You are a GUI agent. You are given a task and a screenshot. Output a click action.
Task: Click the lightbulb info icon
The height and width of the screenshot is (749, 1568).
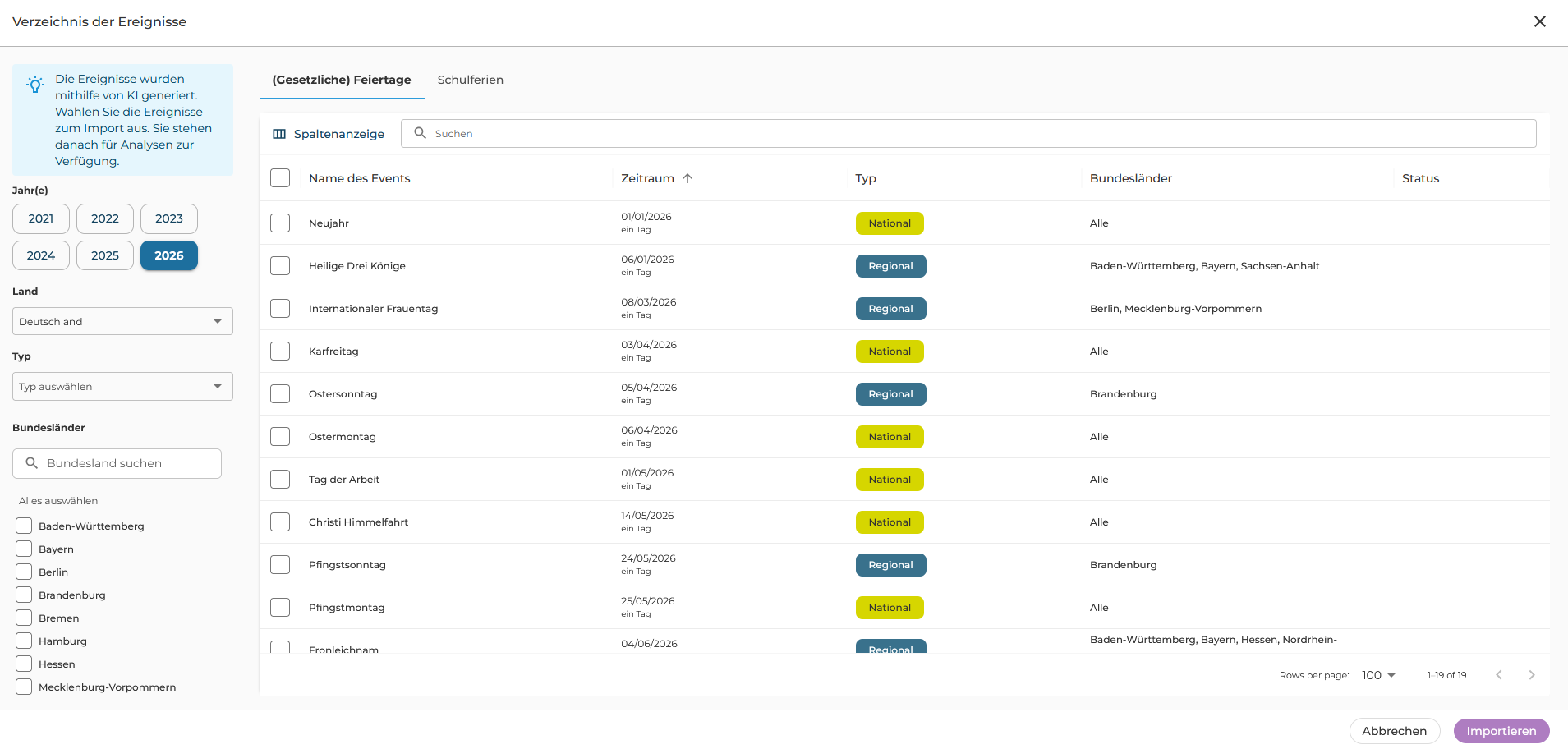coord(35,85)
